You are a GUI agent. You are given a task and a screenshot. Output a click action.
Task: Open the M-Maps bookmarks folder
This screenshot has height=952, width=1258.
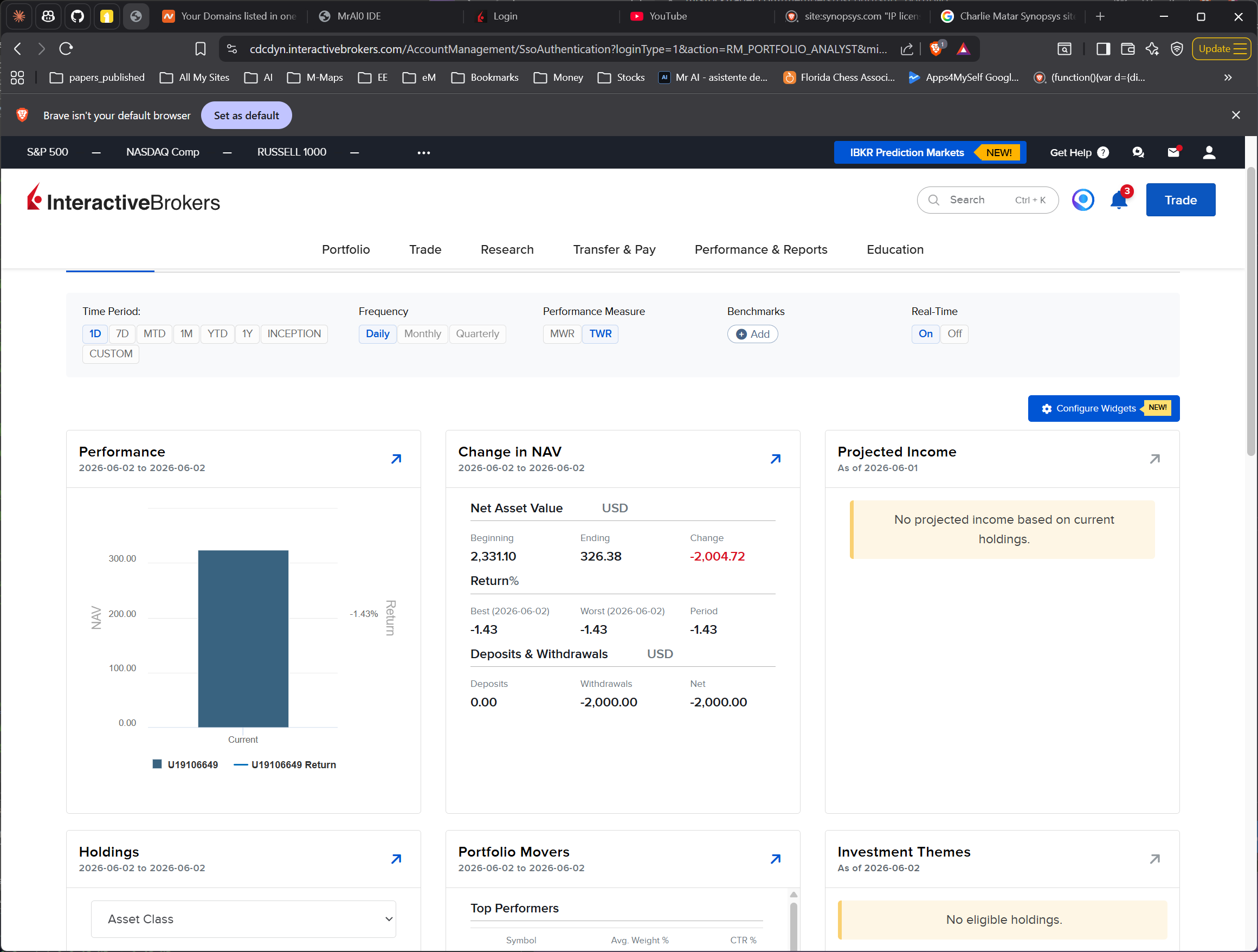tap(315, 78)
